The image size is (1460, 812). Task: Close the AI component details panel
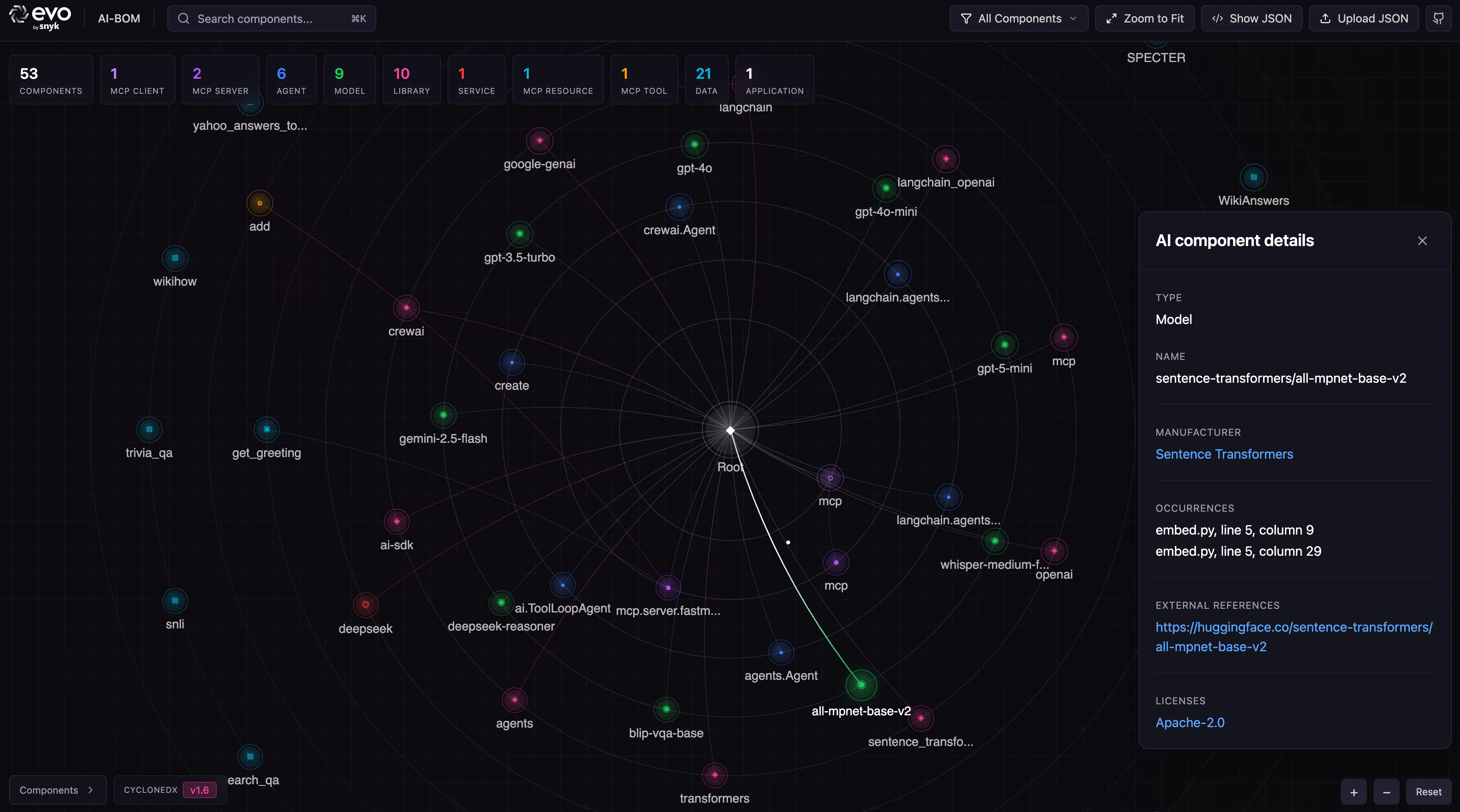tap(1422, 241)
